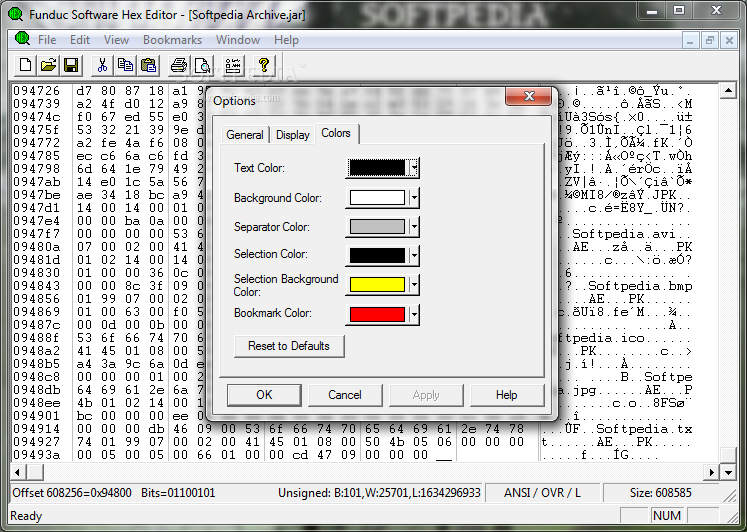This screenshot has height=532, width=747.
Task: Copy selection with the Copy toolbar icon
Action: pyautogui.click(x=125, y=65)
